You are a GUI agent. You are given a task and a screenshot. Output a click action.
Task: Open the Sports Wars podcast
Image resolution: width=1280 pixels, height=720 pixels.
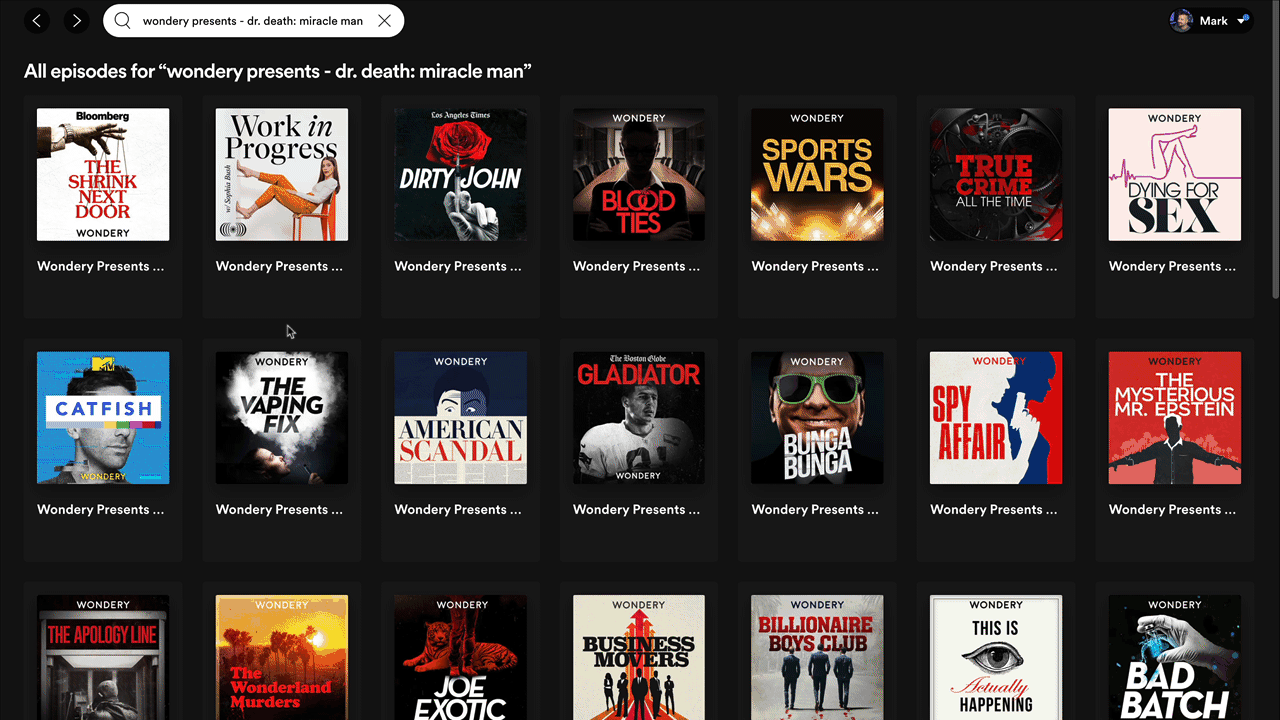point(817,174)
